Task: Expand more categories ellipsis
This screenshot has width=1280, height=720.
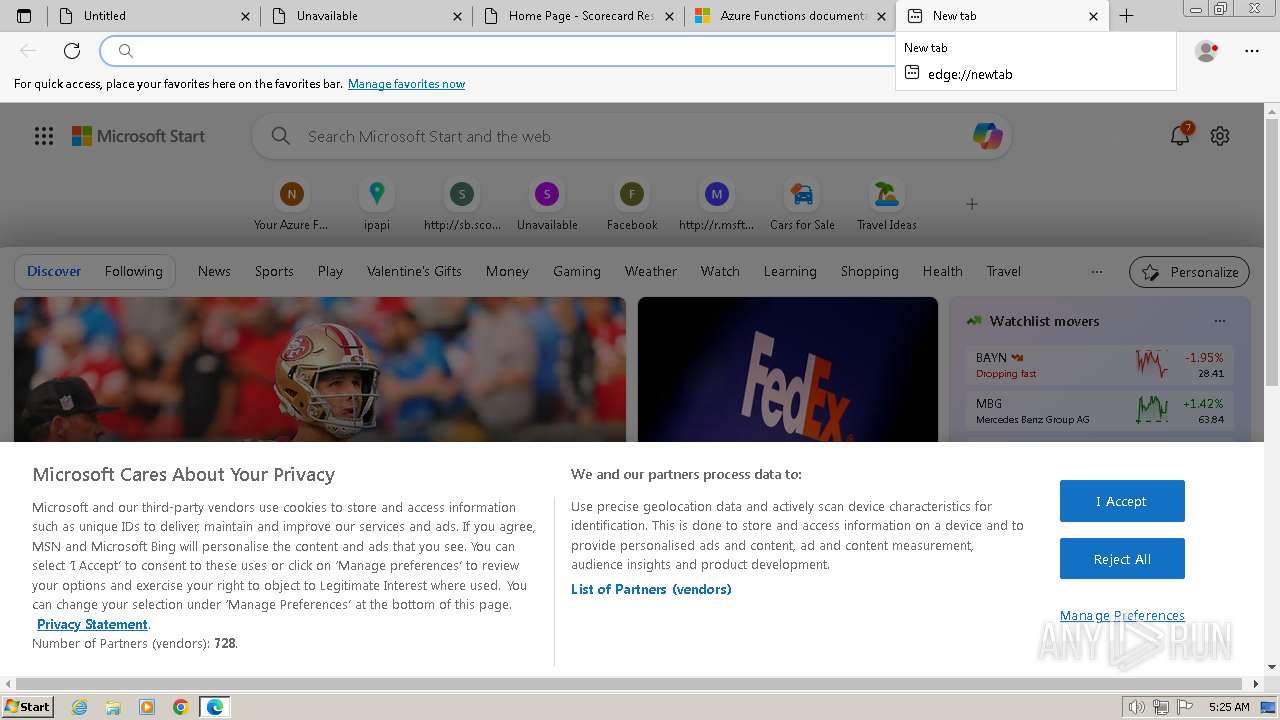Action: point(1097,271)
